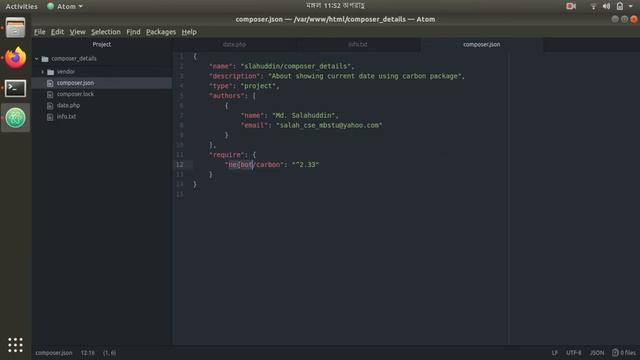Open the network status icon

tap(593, 6)
